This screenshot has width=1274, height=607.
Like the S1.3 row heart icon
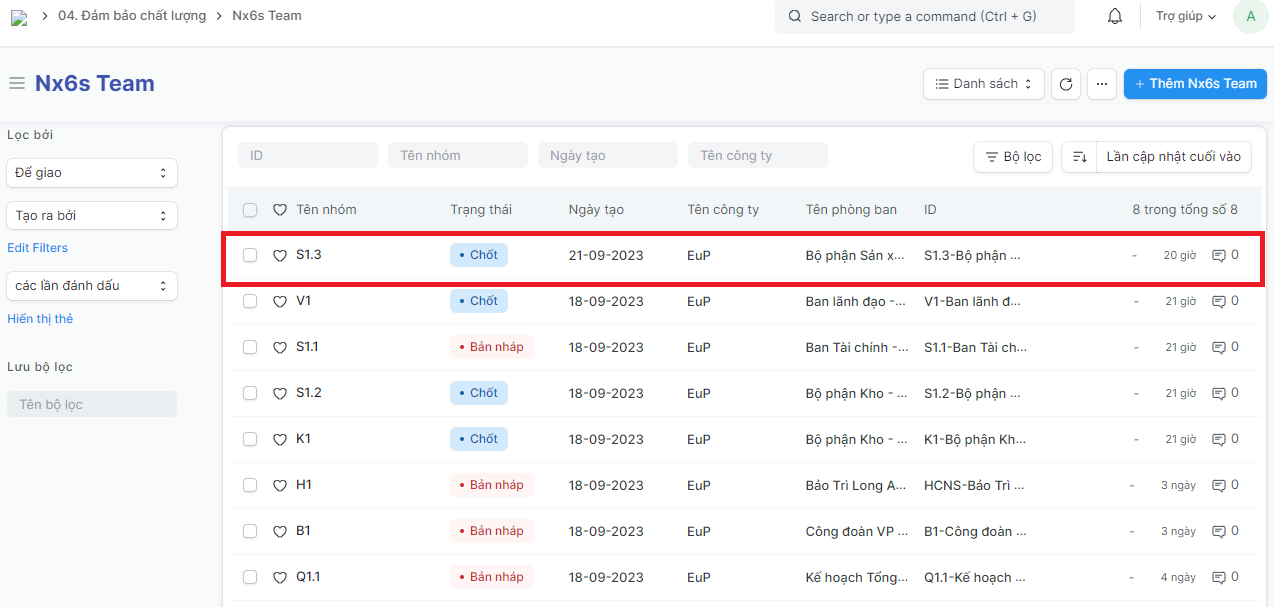pos(280,255)
